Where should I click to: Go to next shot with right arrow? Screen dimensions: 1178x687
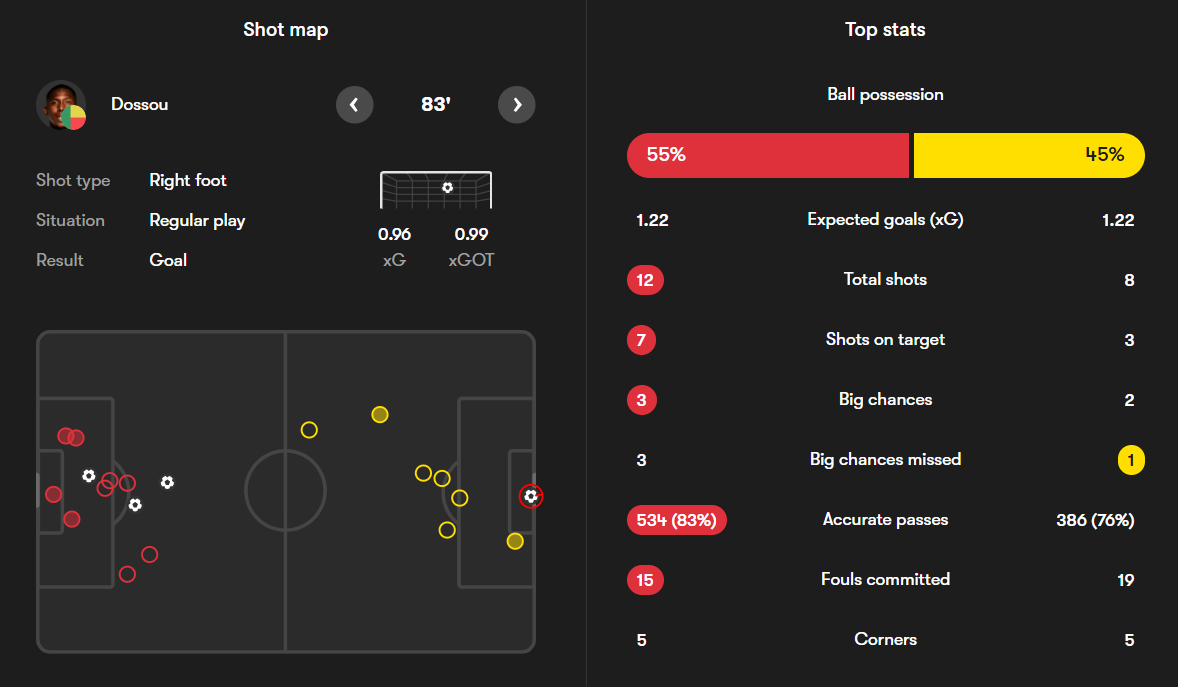pos(516,104)
